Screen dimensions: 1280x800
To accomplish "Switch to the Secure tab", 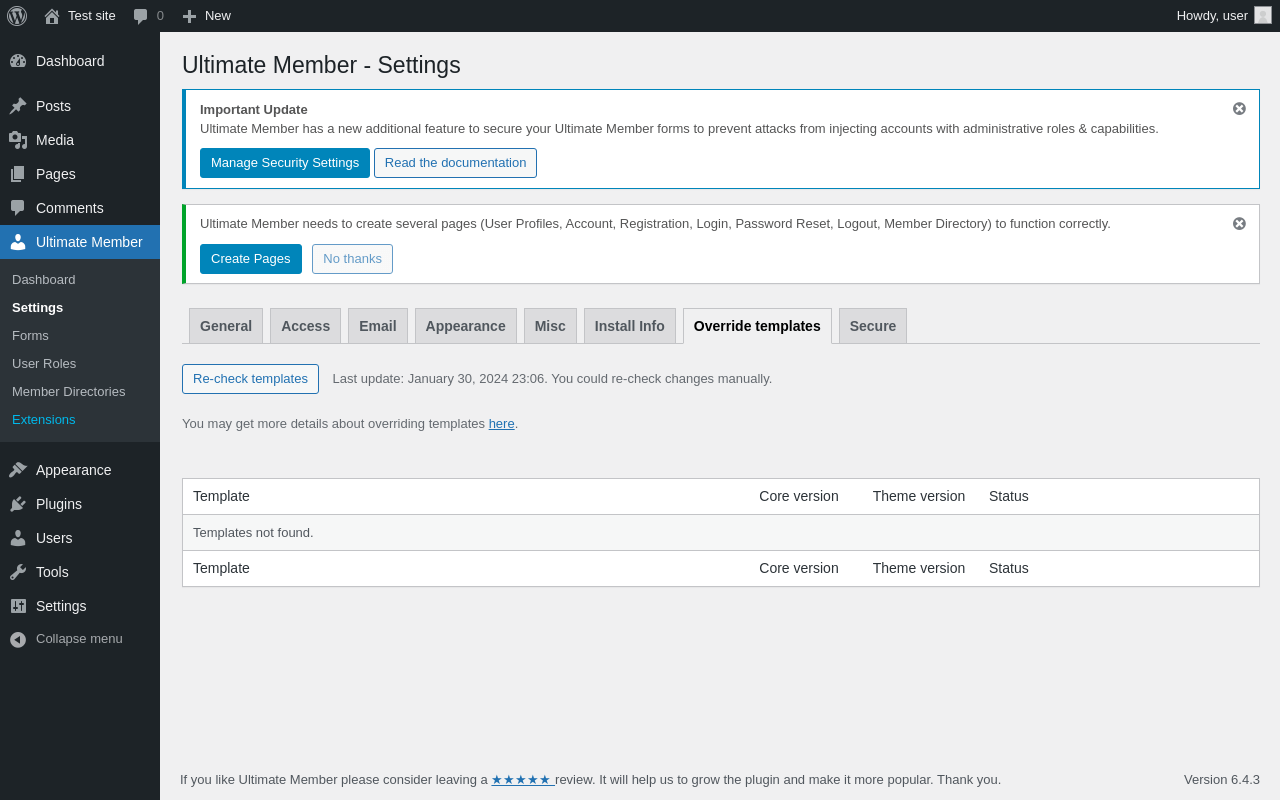I will 872,326.
